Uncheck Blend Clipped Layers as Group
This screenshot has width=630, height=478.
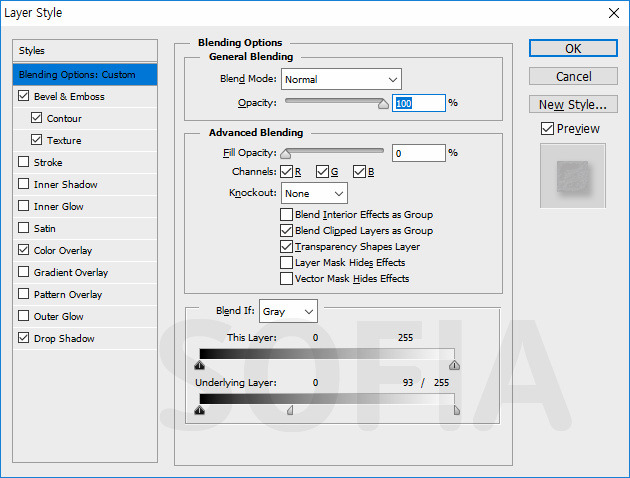pyautogui.click(x=286, y=231)
